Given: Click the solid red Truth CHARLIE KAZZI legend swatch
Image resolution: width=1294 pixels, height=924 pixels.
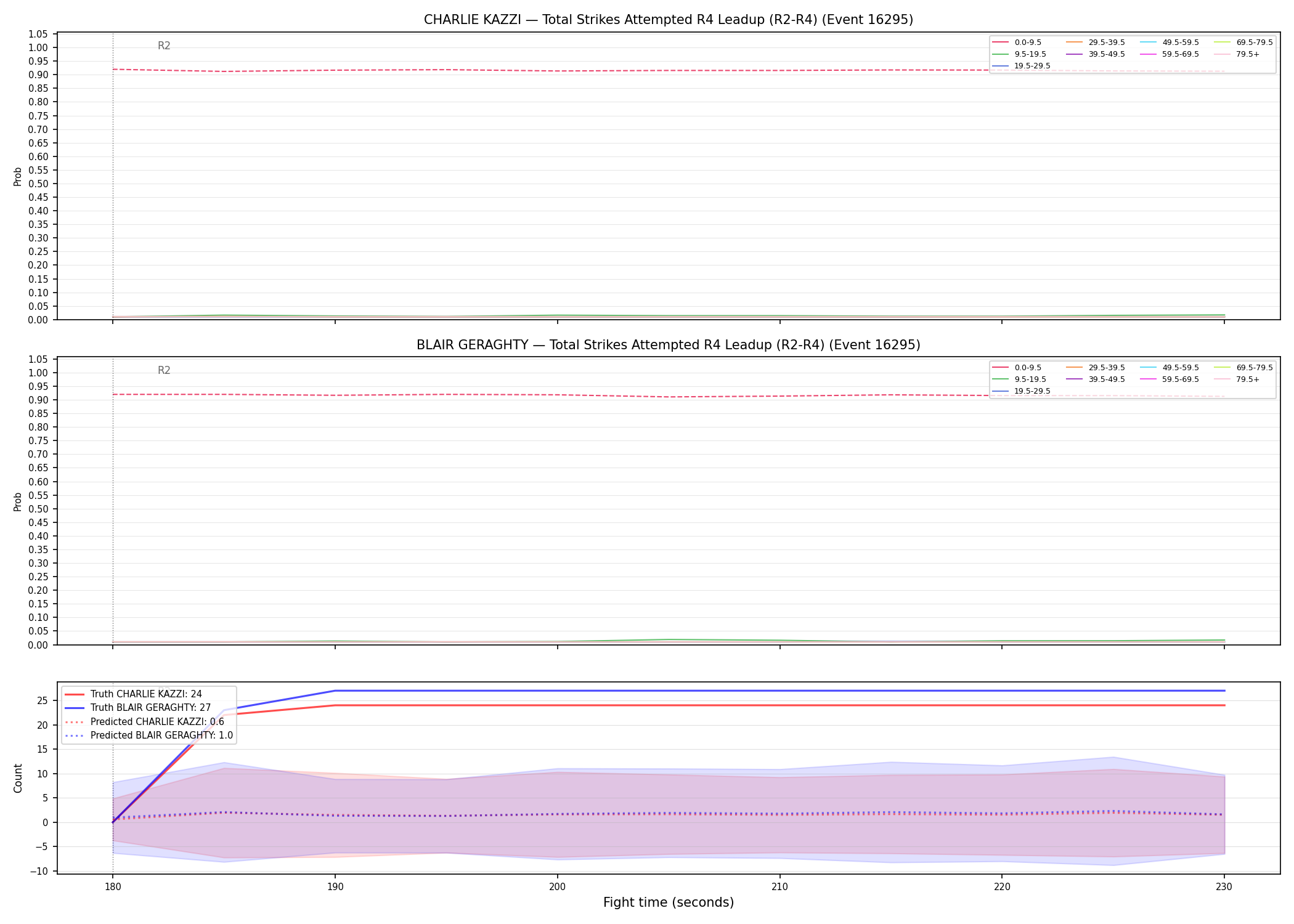Looking at the screenshot, I should (74, 694).
